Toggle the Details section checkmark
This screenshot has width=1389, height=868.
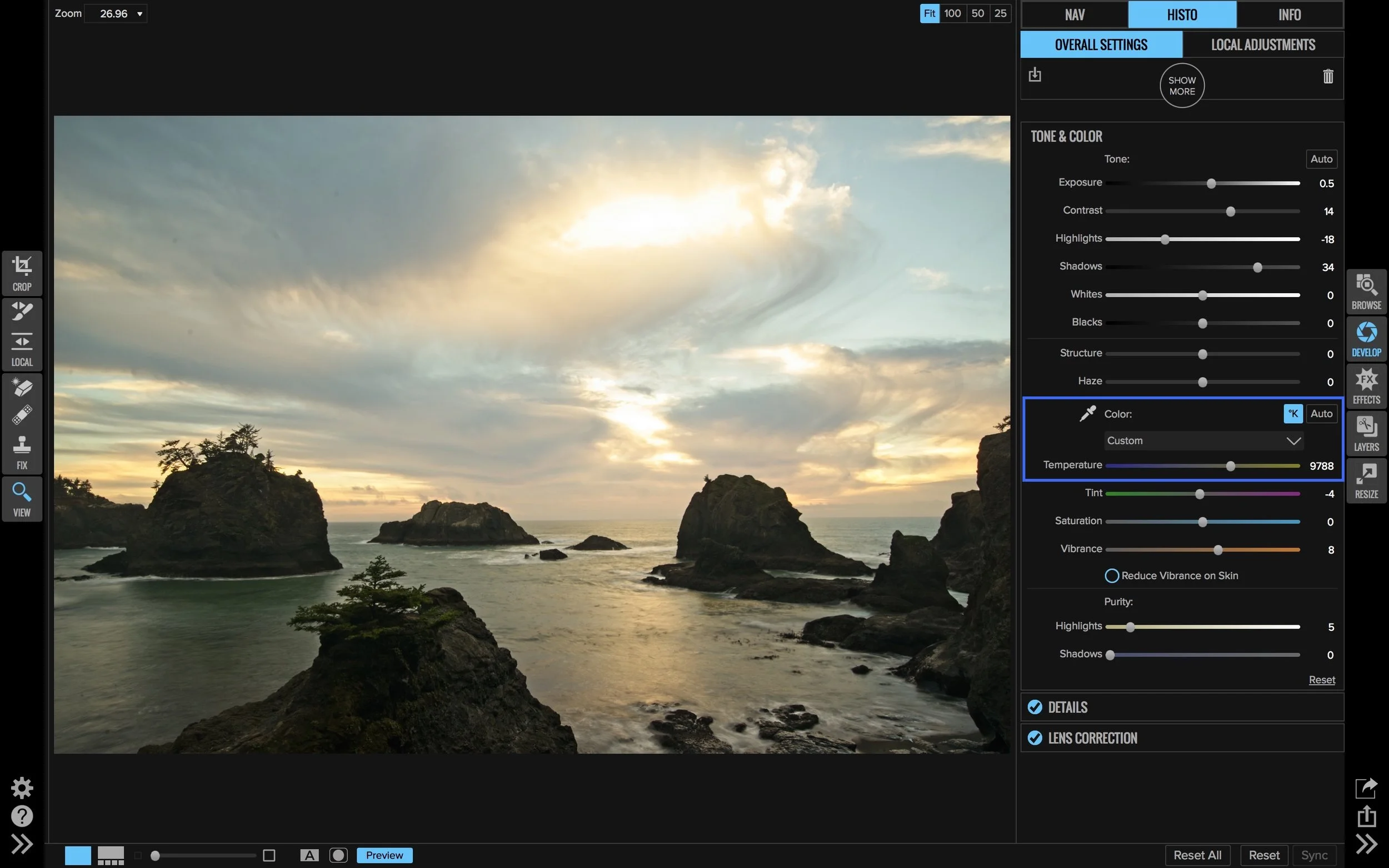[x=1035, y=708]
